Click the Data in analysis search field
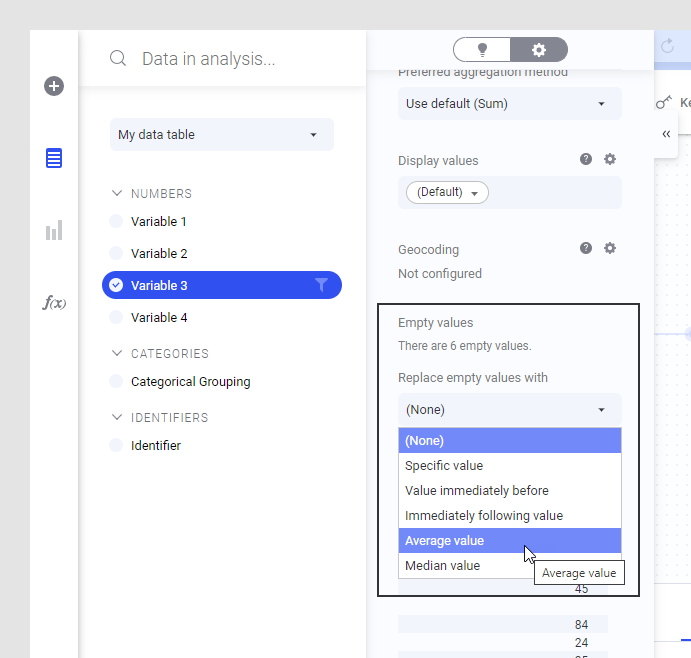Screen dimensions: 691x658 pos(208,59)
